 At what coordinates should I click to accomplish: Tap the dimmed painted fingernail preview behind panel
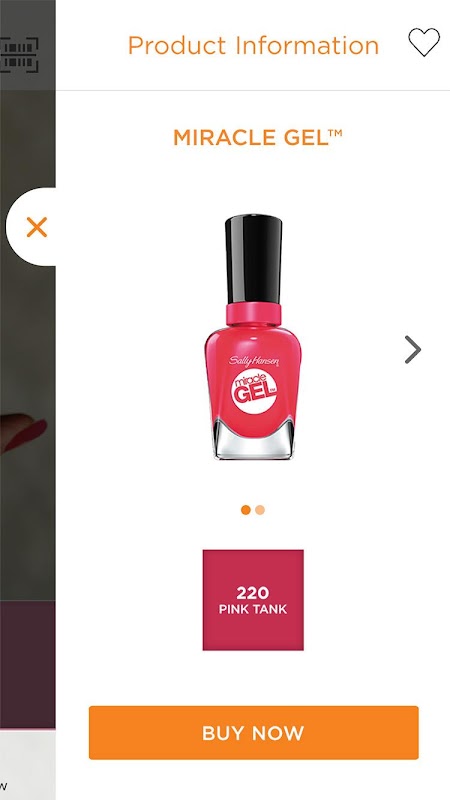click(24, 434)
